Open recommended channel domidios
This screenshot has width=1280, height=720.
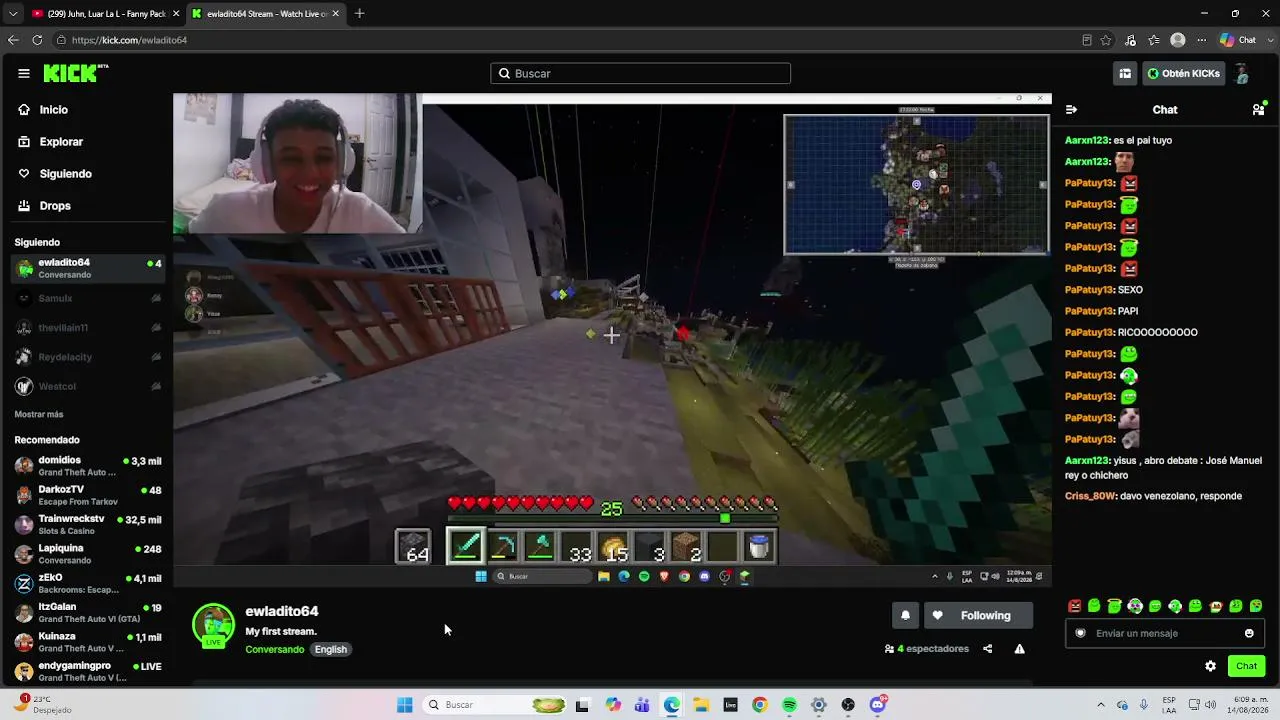coord(87,466)
